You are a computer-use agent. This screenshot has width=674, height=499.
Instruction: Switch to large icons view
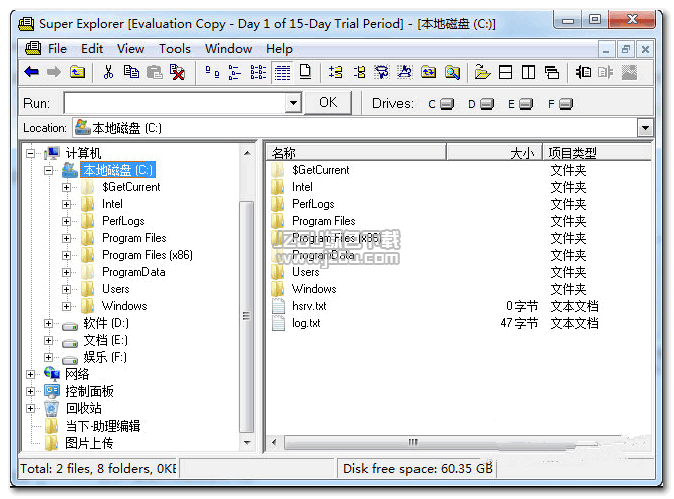click(212, 72)
